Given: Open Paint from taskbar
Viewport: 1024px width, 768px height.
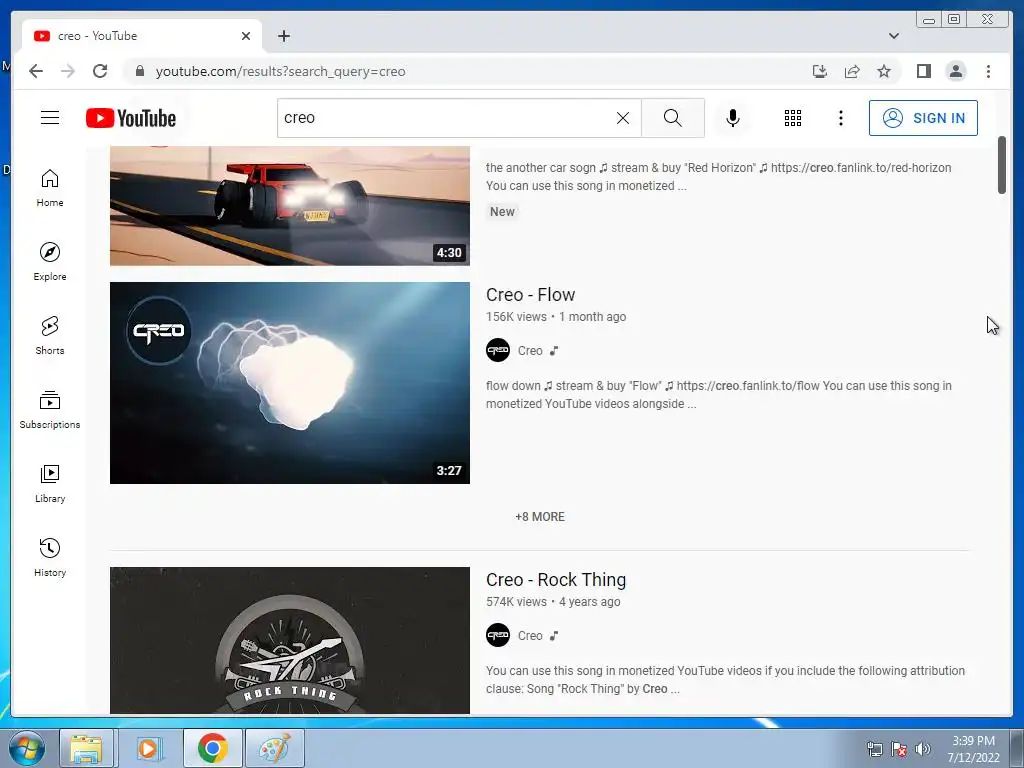Looking at the screenshot, I should pyautogui.click(x=274, y=748).
